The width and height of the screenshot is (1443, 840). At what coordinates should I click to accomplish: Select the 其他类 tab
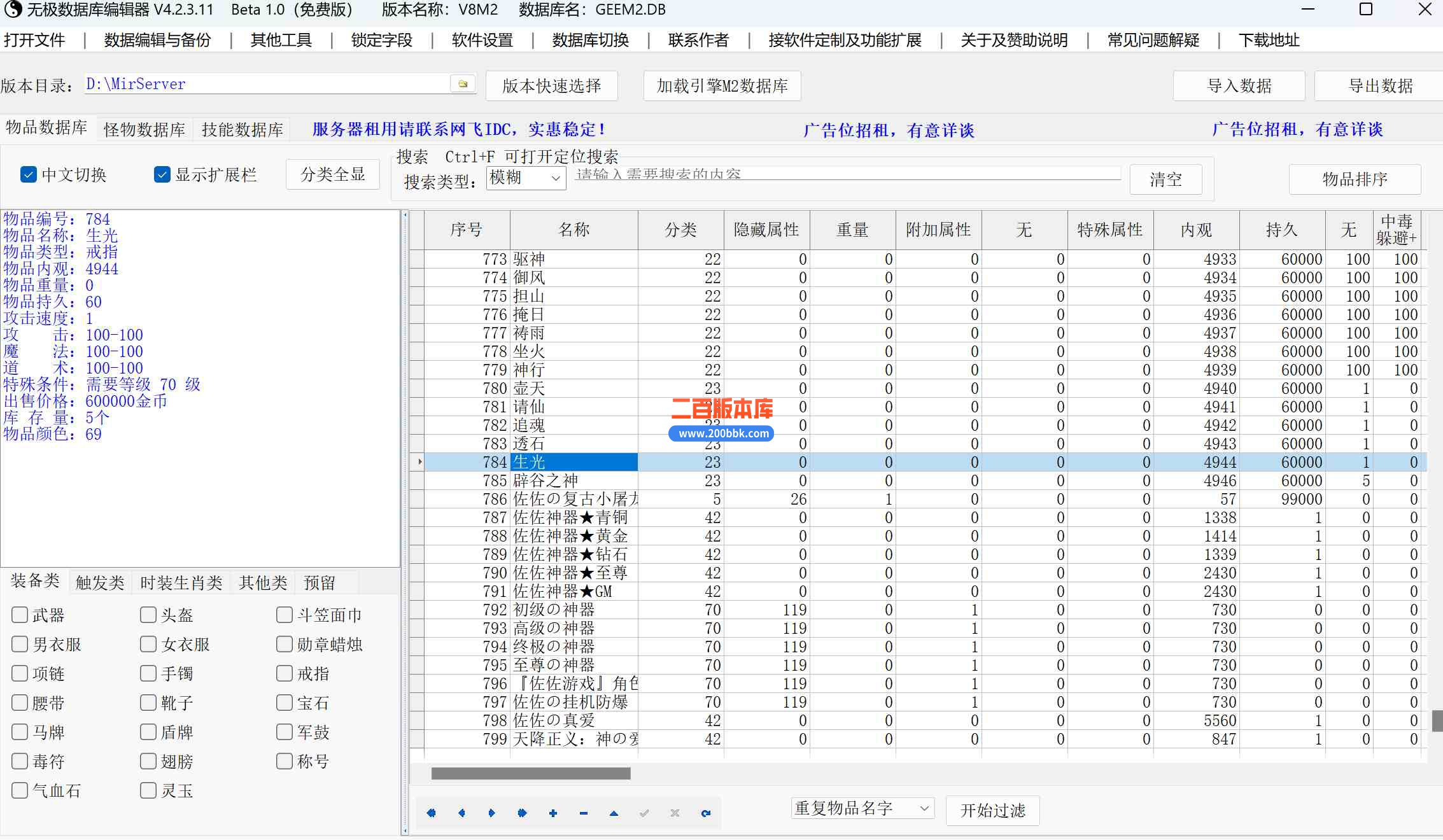tap(263, 582)
